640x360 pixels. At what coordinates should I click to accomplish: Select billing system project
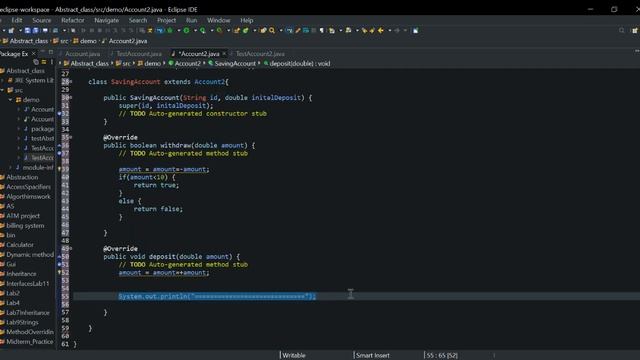tap(25, 226)
